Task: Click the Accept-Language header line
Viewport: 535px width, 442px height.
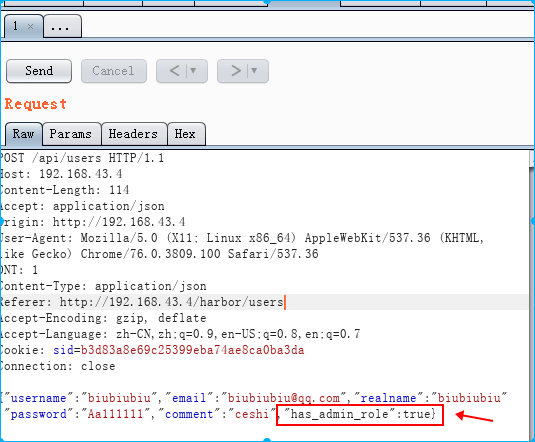Action: pyautogui.click(x=180, y=334)
